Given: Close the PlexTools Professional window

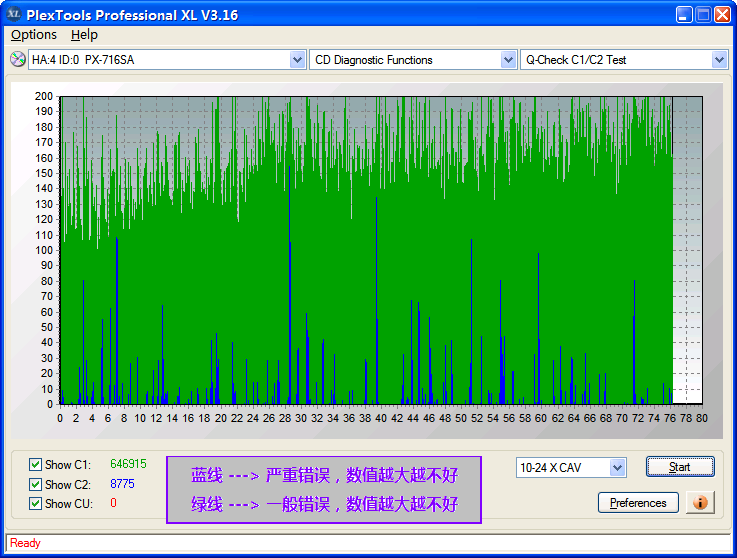Looking at the screenshot, I should pyautogui.click(x=723, y=14).
